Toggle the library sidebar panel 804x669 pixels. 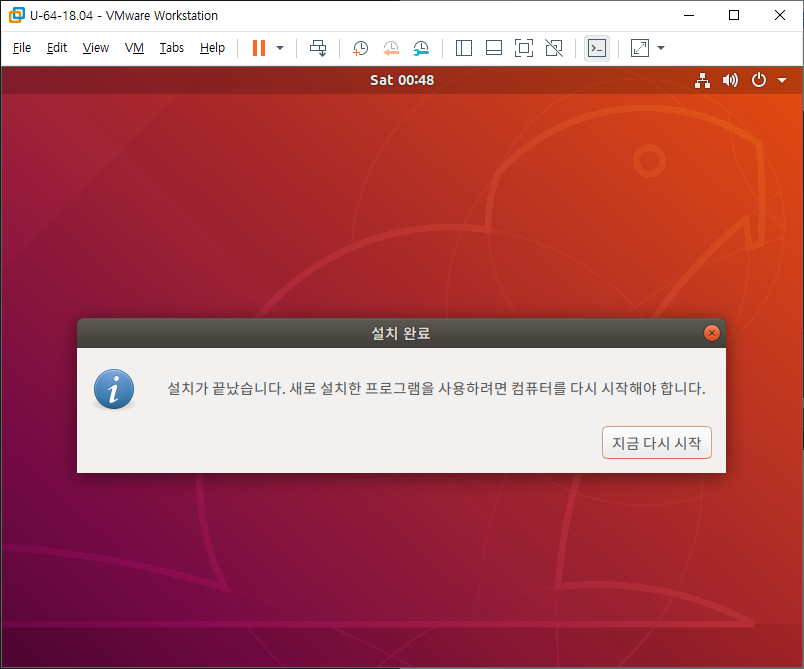pyautogui.click(x=464, y=48)
